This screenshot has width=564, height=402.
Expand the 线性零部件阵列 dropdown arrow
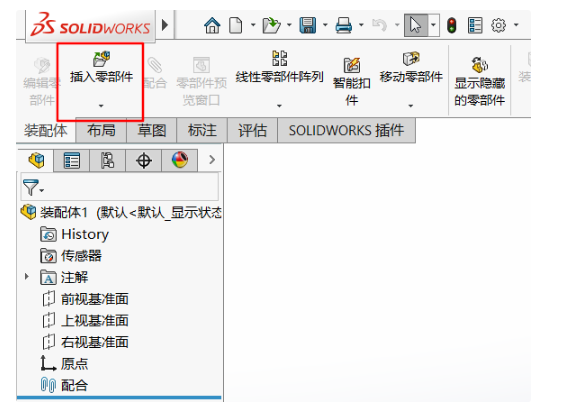pyautogui.click(x=279, y=106)
